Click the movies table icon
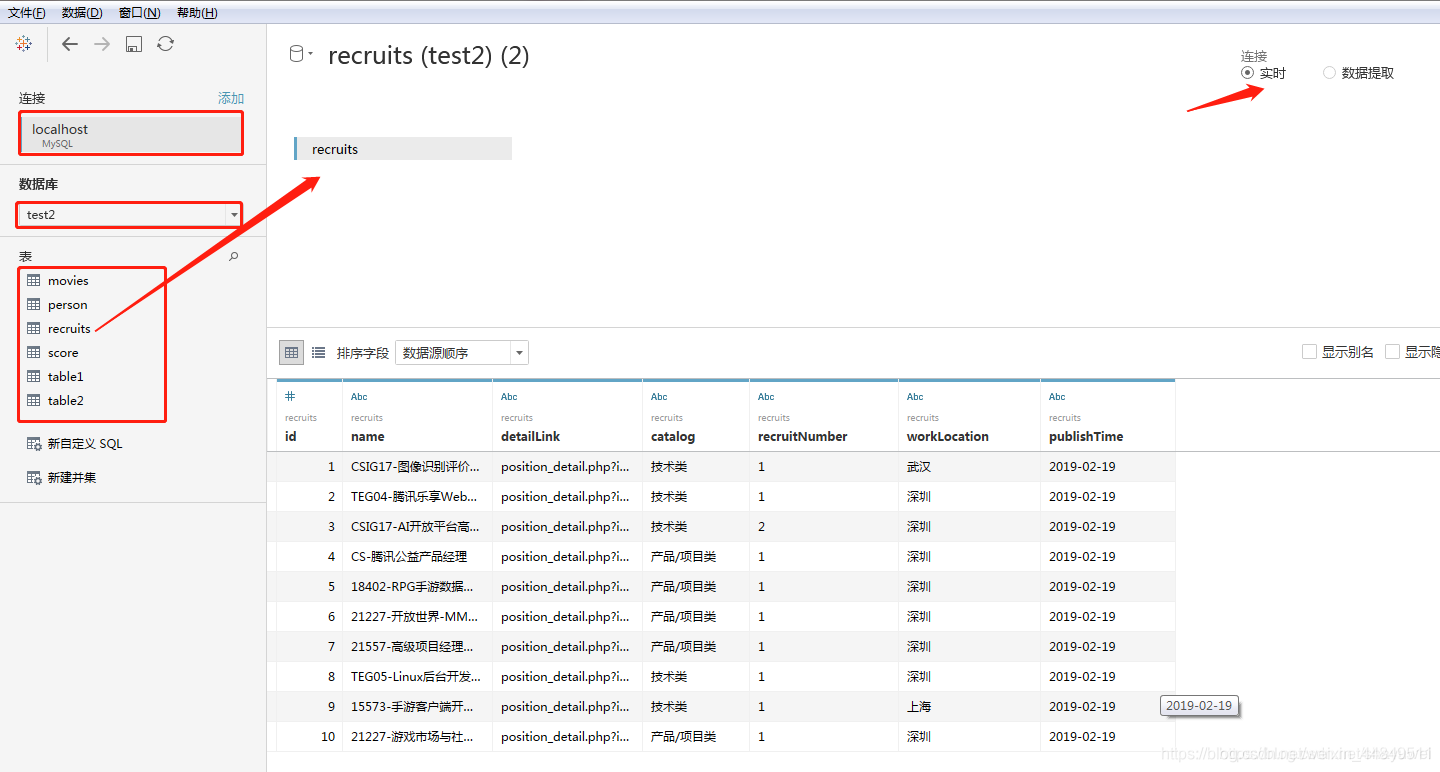1440x772 pixels. (34, 281)
